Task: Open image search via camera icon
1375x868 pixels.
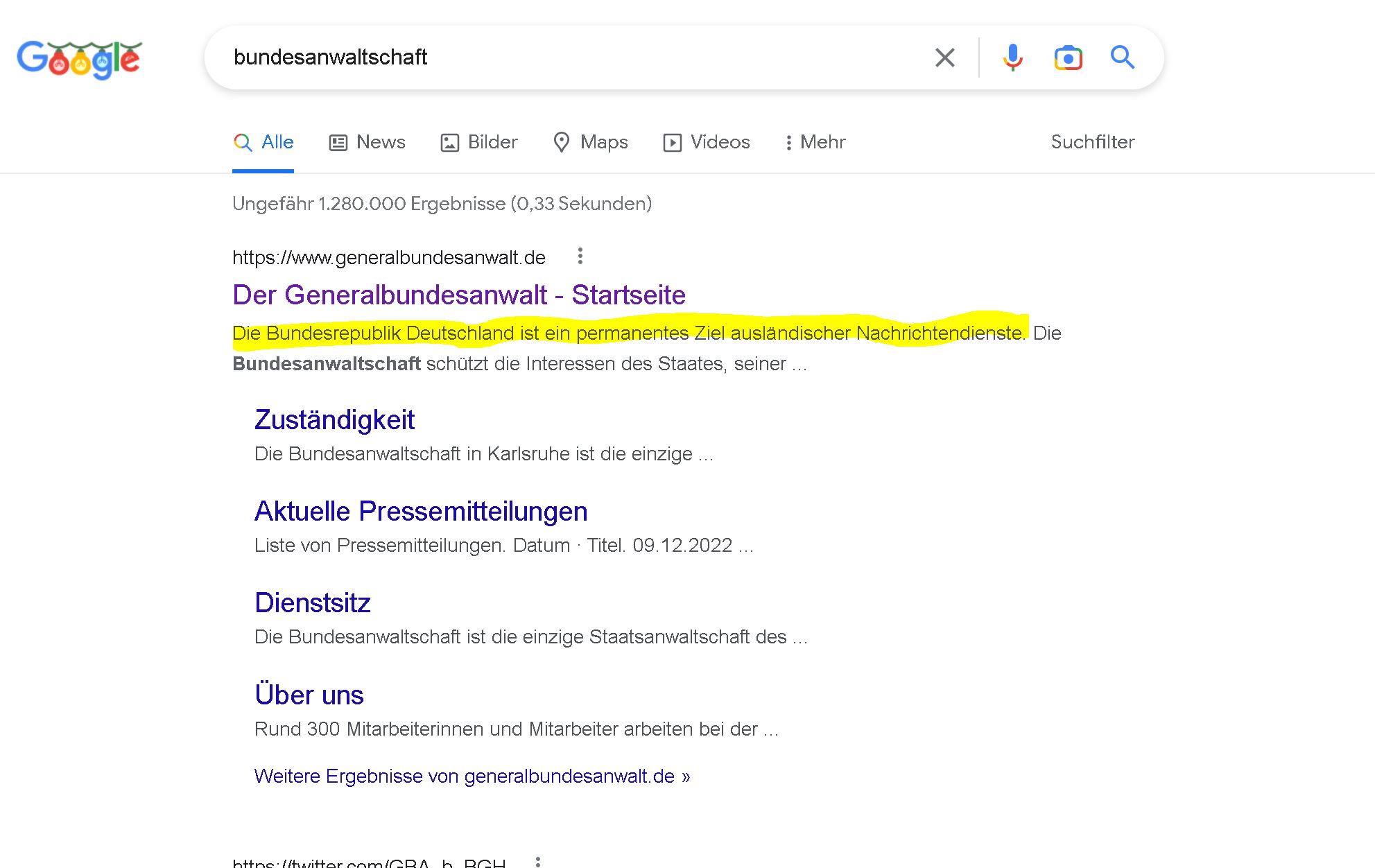Action: pos(1068,58)
